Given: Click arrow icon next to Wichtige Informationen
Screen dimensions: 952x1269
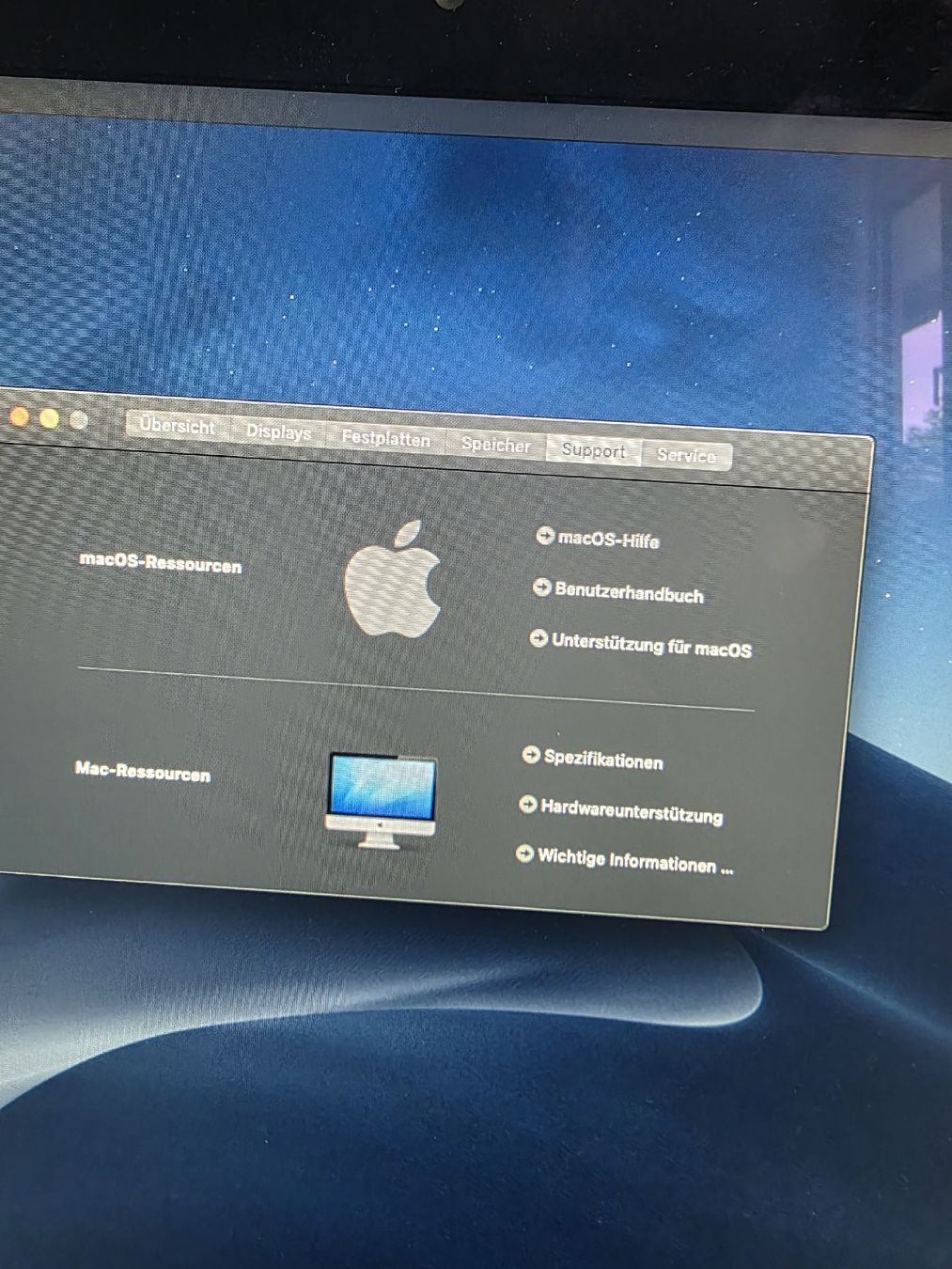Looking at the screenshot, I should click(x=524, y=854).
